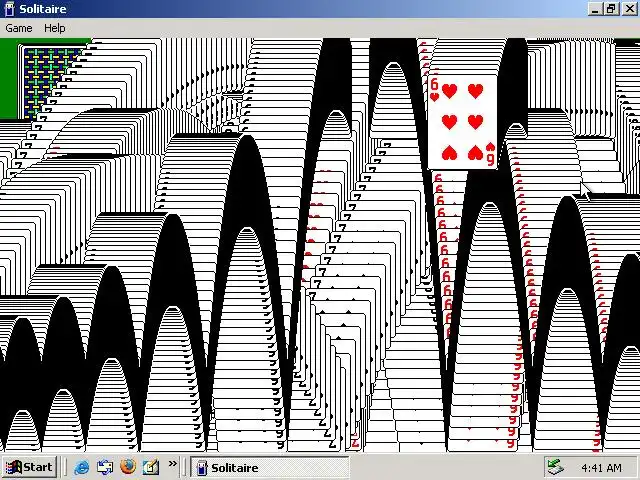This screenshot has height=480, width=640.
Task: Open the Game menu
Action: click(x=19, y=28)
